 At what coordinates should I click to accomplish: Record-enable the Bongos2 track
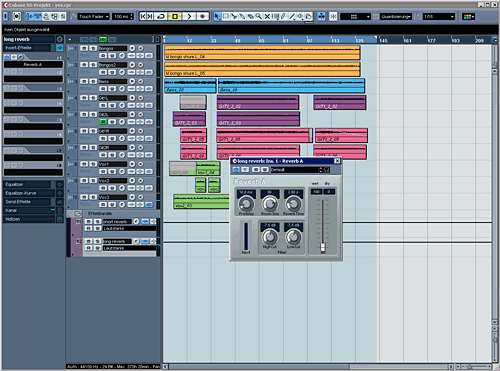[x=132, y=65]
